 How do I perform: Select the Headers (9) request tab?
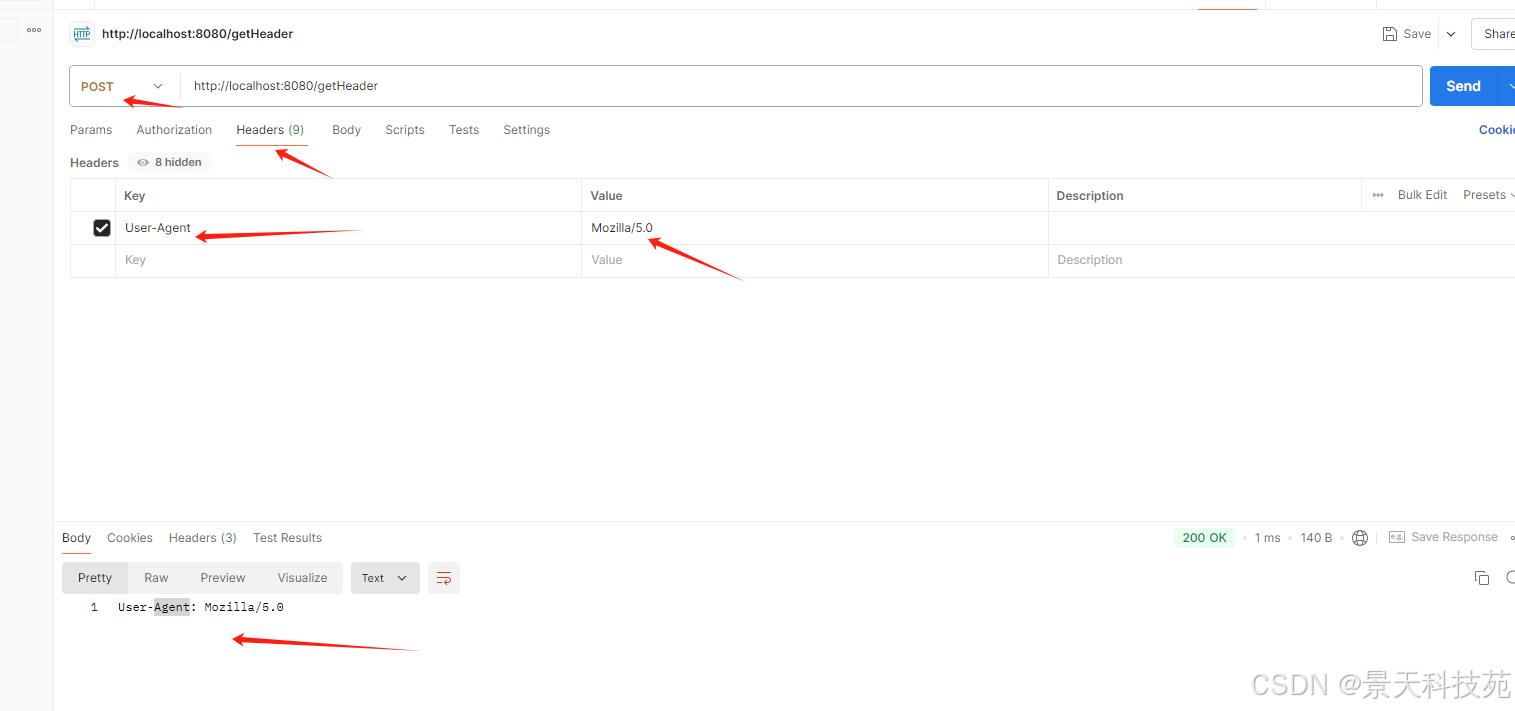coord(270,130)
